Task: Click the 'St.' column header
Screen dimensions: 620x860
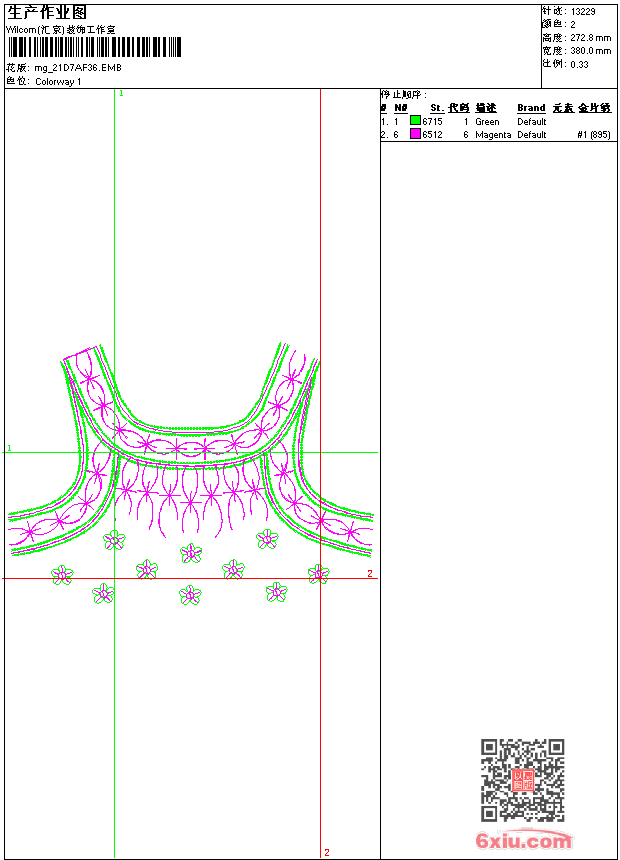Action: point(437,108)
